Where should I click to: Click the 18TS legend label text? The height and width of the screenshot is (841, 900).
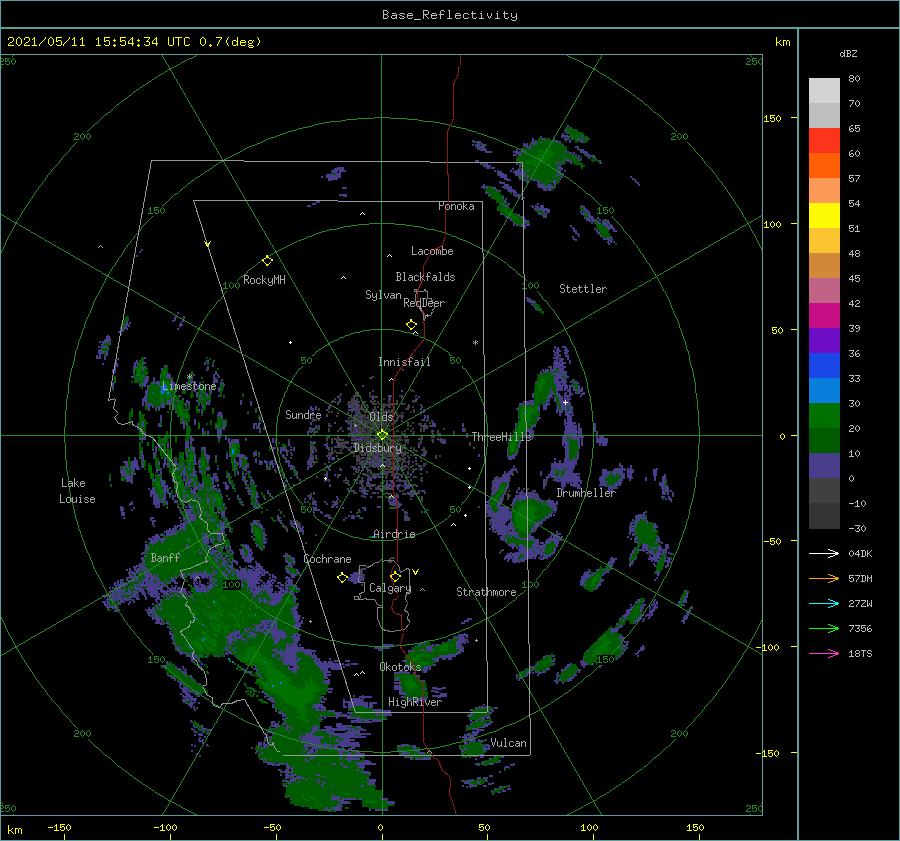(860, 653)
